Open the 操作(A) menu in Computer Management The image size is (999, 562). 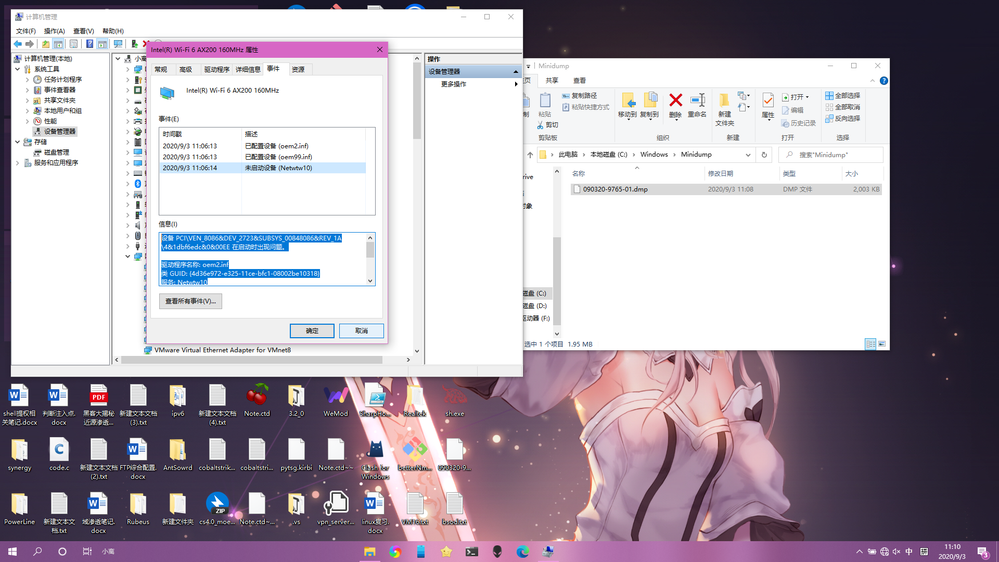[54, 31]
